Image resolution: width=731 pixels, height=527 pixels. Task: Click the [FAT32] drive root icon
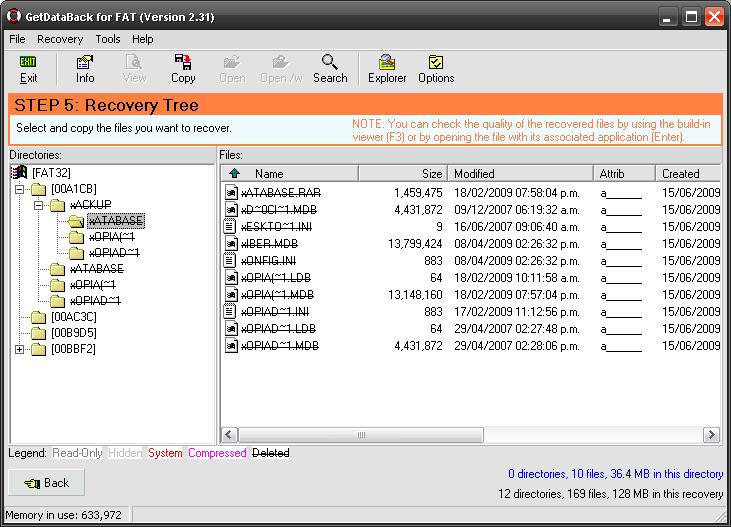[19, 173]
